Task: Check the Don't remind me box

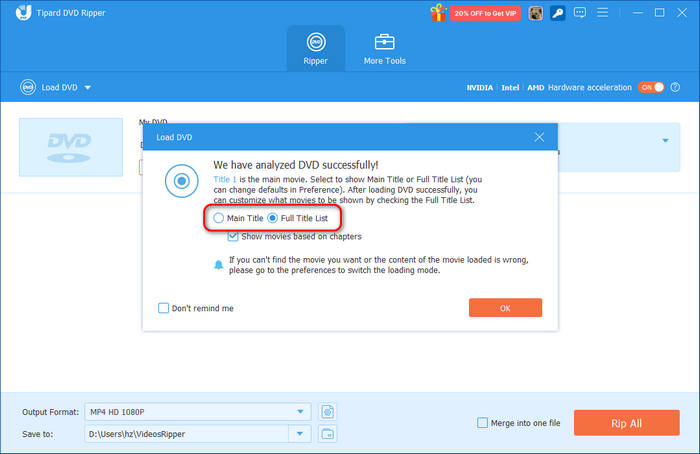Action: pyautogui.click(x=164, y=308)
